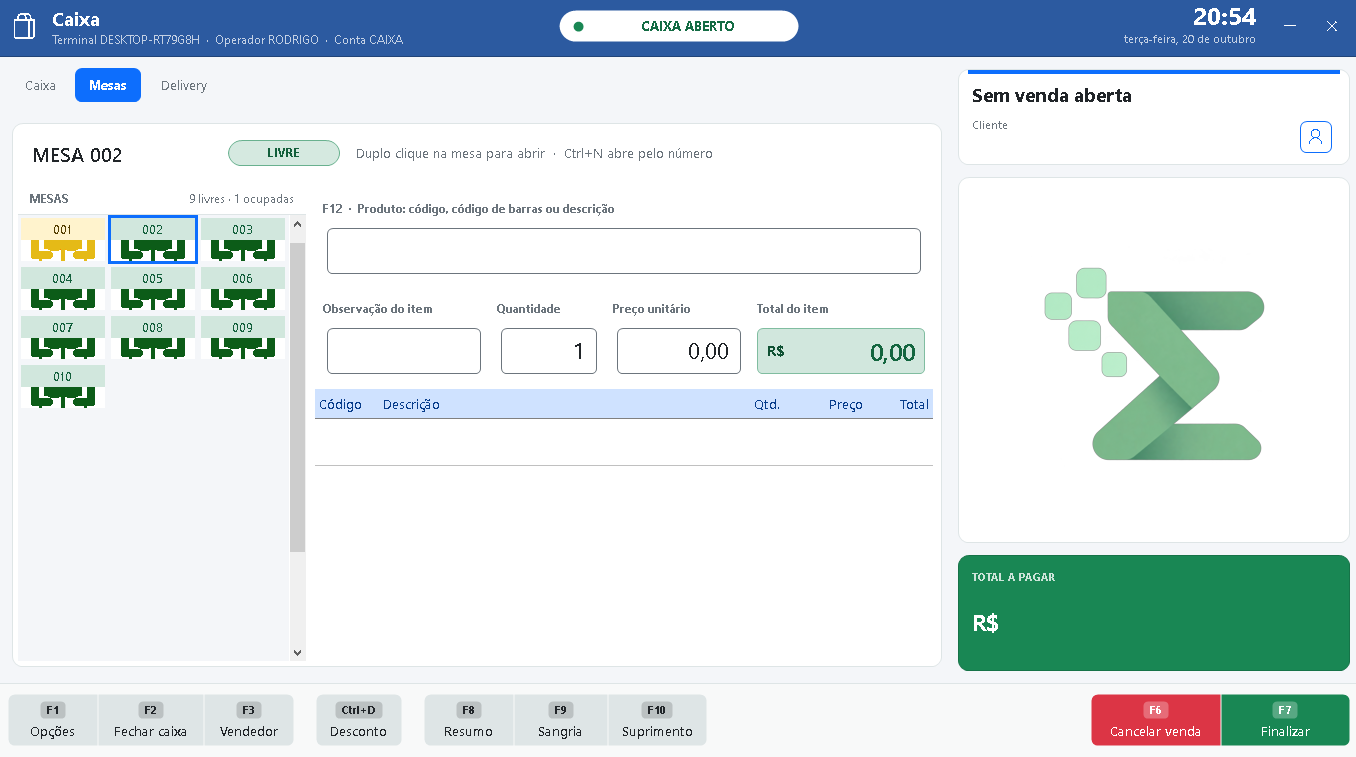
Task: Click the Vendedor F3 button
Action: [x=249, y=720]
